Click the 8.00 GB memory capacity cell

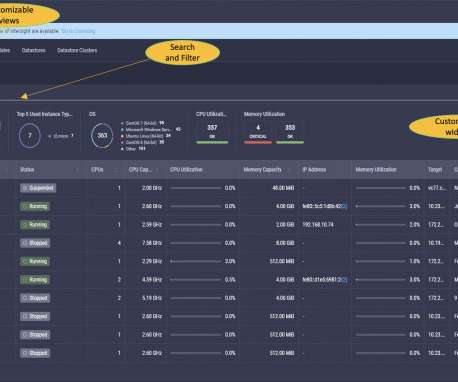[285, 243]
